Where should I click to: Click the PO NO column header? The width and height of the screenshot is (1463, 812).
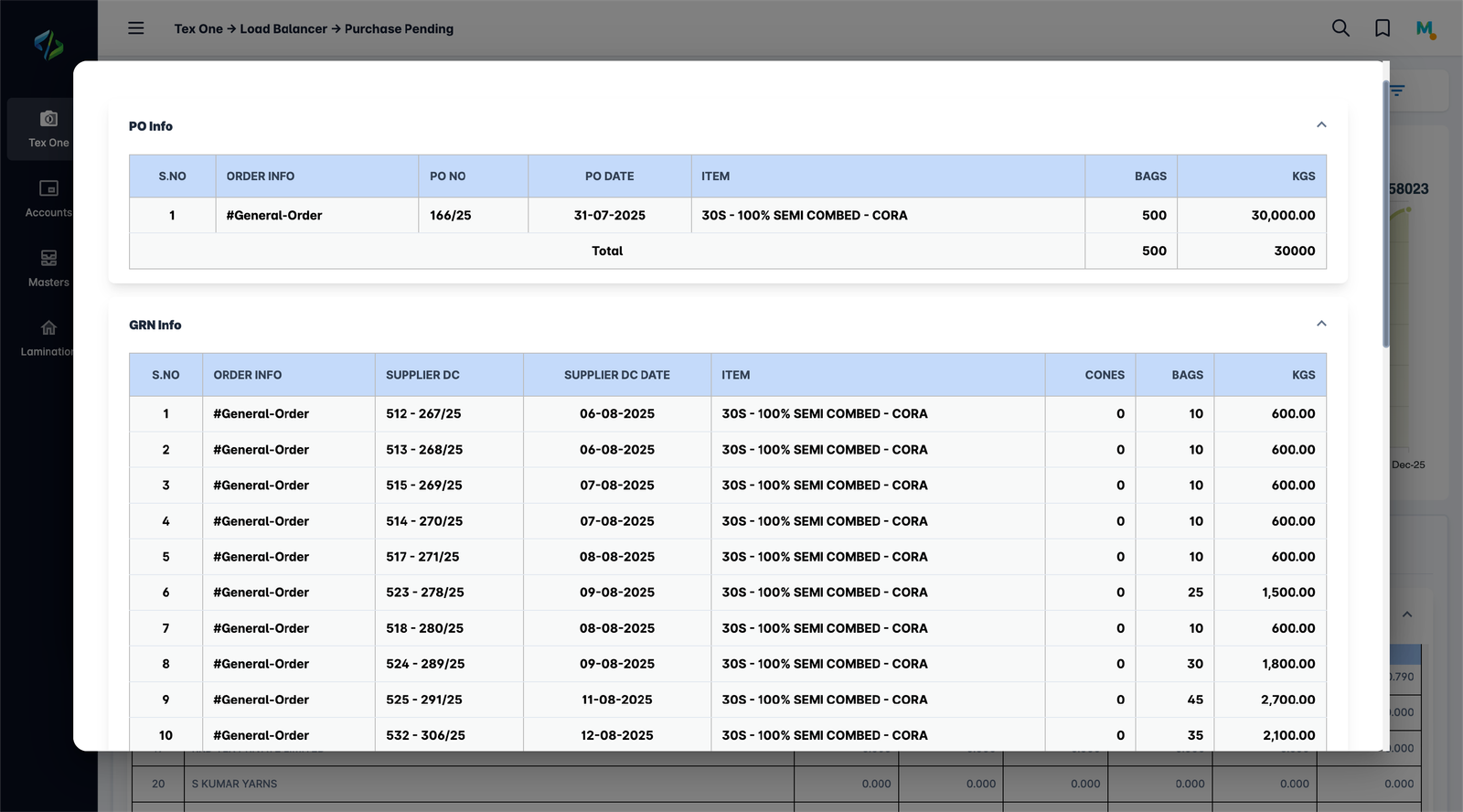[448, 176]
